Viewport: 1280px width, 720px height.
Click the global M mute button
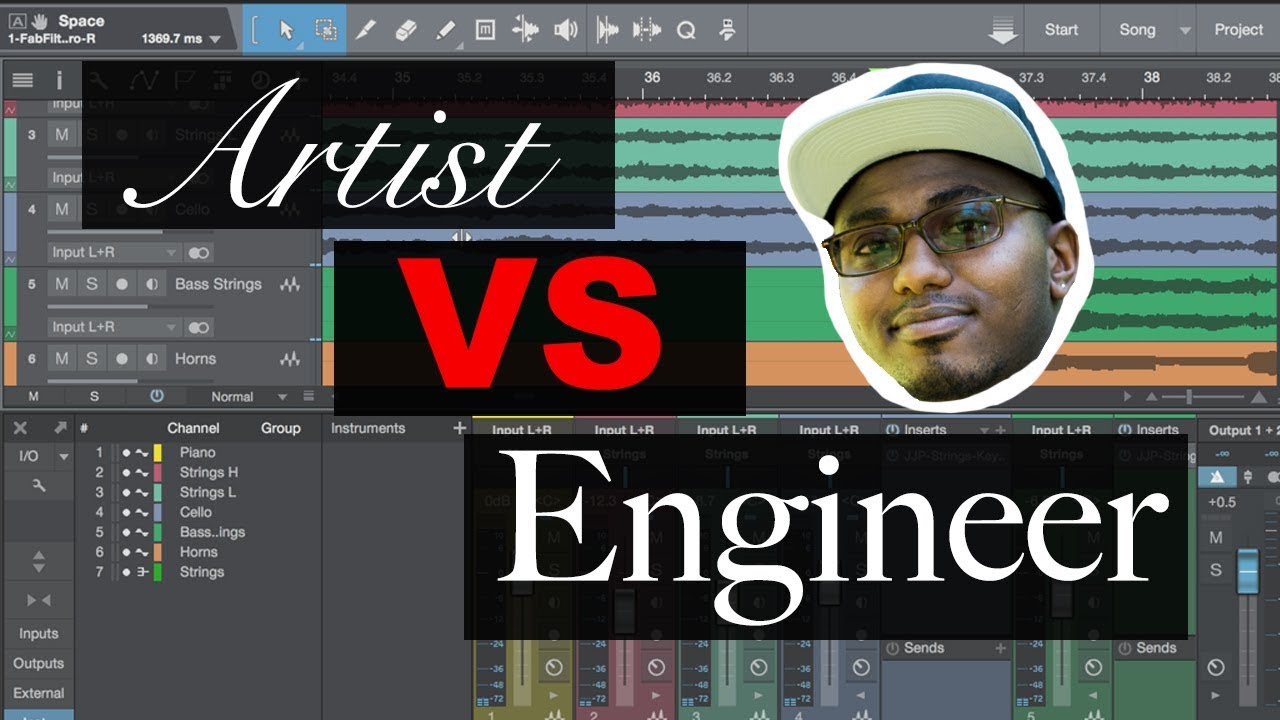[33, 396]
